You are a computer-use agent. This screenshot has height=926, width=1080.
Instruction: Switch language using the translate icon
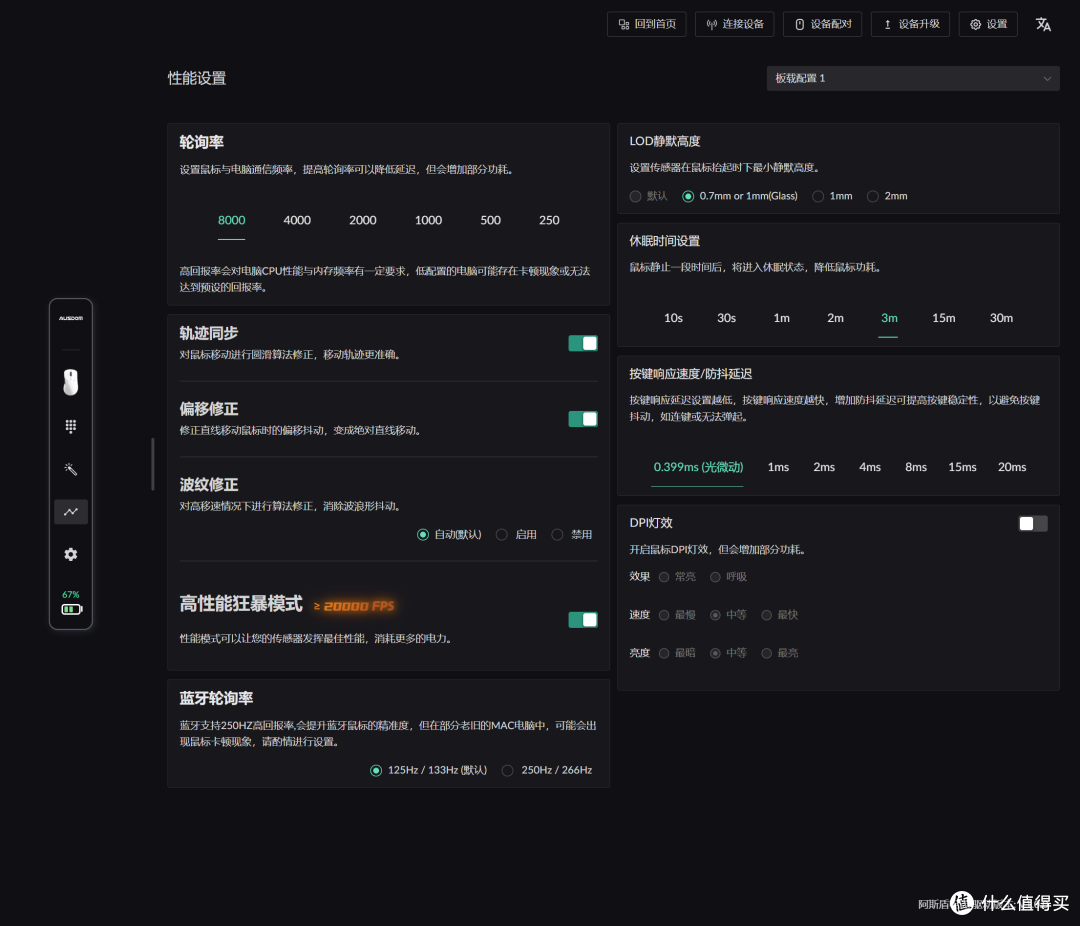pyautogui.click(x=1043, y=24)
